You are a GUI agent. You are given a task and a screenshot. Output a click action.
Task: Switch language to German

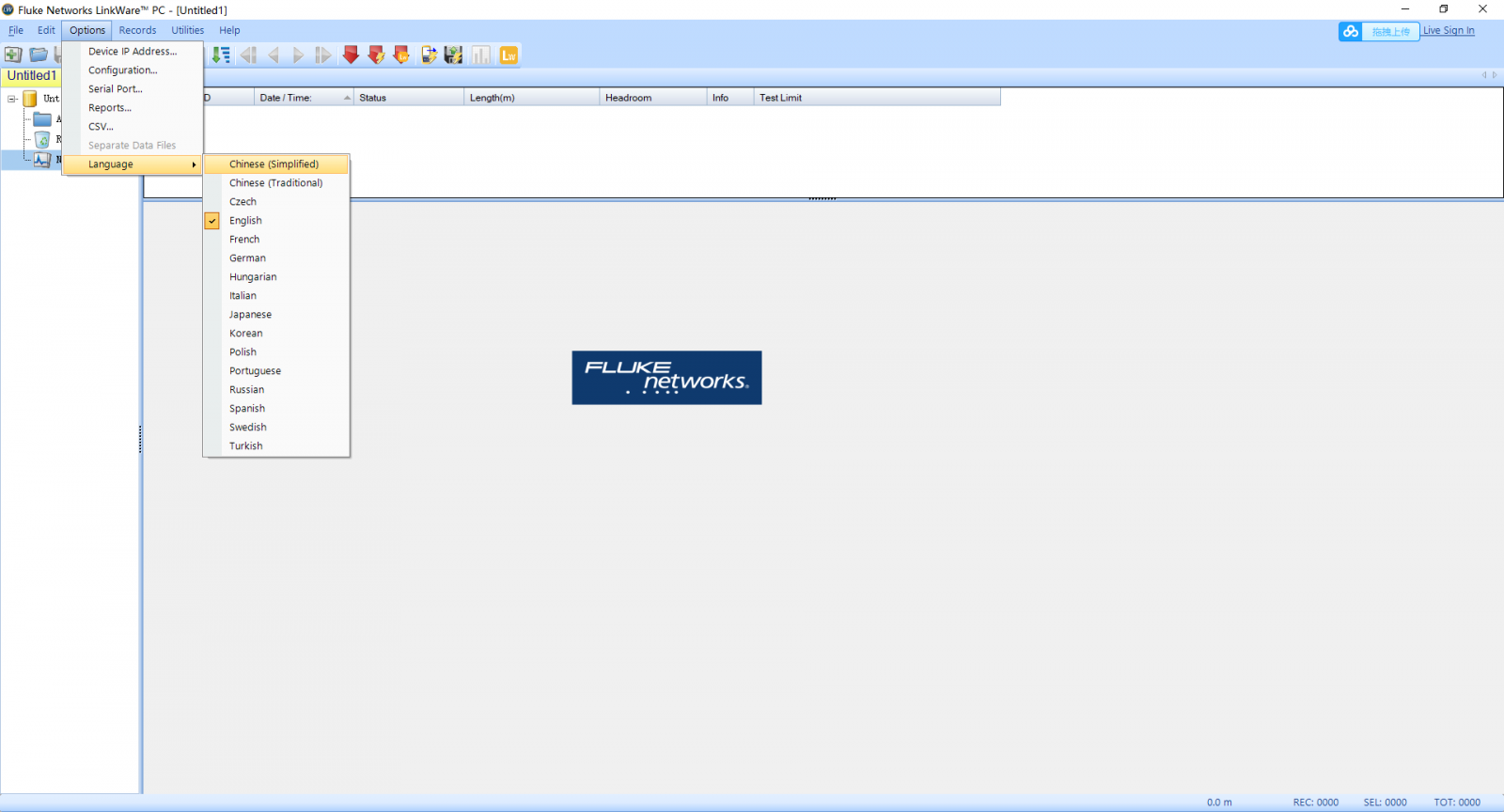click(247, 258)
